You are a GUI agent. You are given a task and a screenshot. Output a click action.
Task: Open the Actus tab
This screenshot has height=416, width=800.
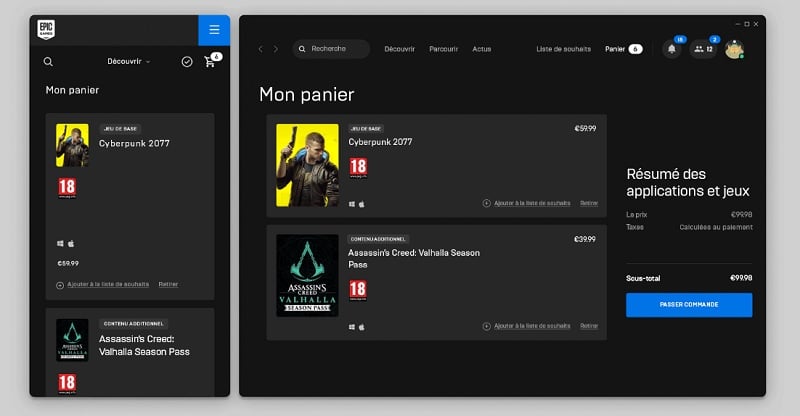coord(482,49)
